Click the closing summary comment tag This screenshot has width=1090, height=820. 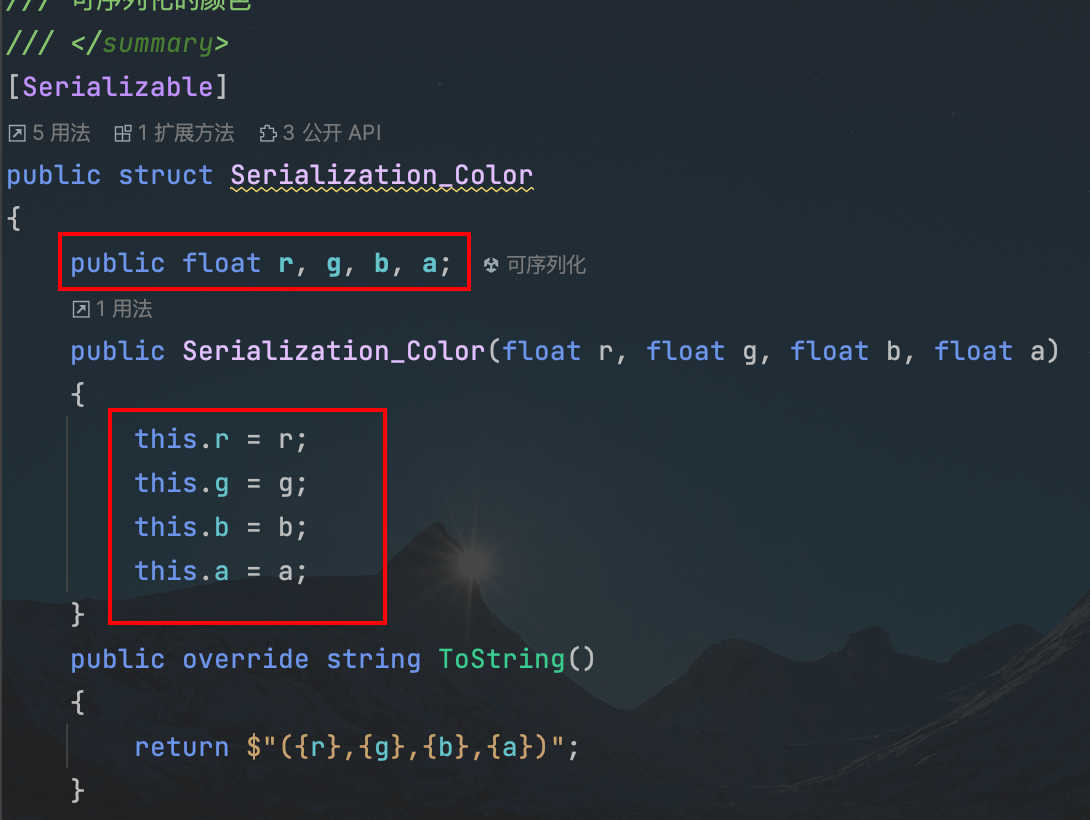pyautogui.click(x=149, y=44)
